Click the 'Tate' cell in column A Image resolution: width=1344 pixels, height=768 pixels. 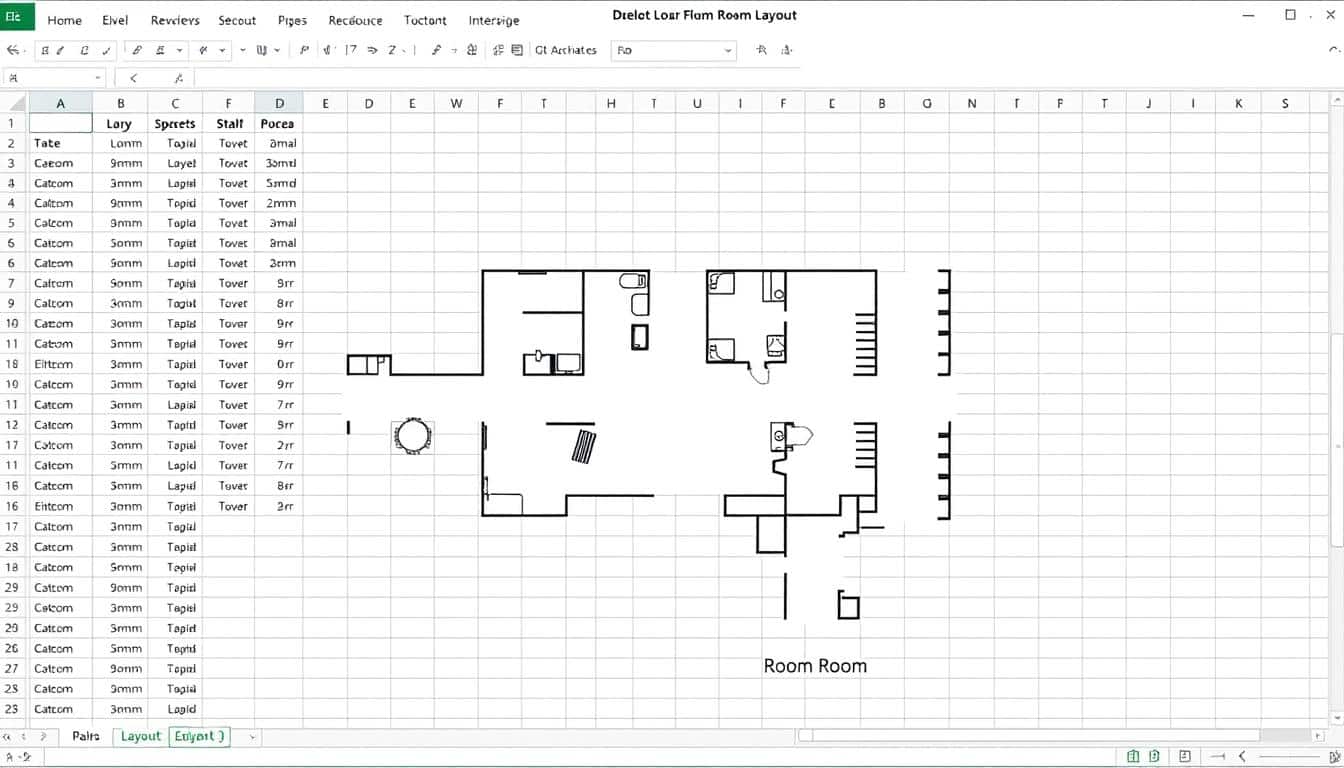[x=60, y=143]
